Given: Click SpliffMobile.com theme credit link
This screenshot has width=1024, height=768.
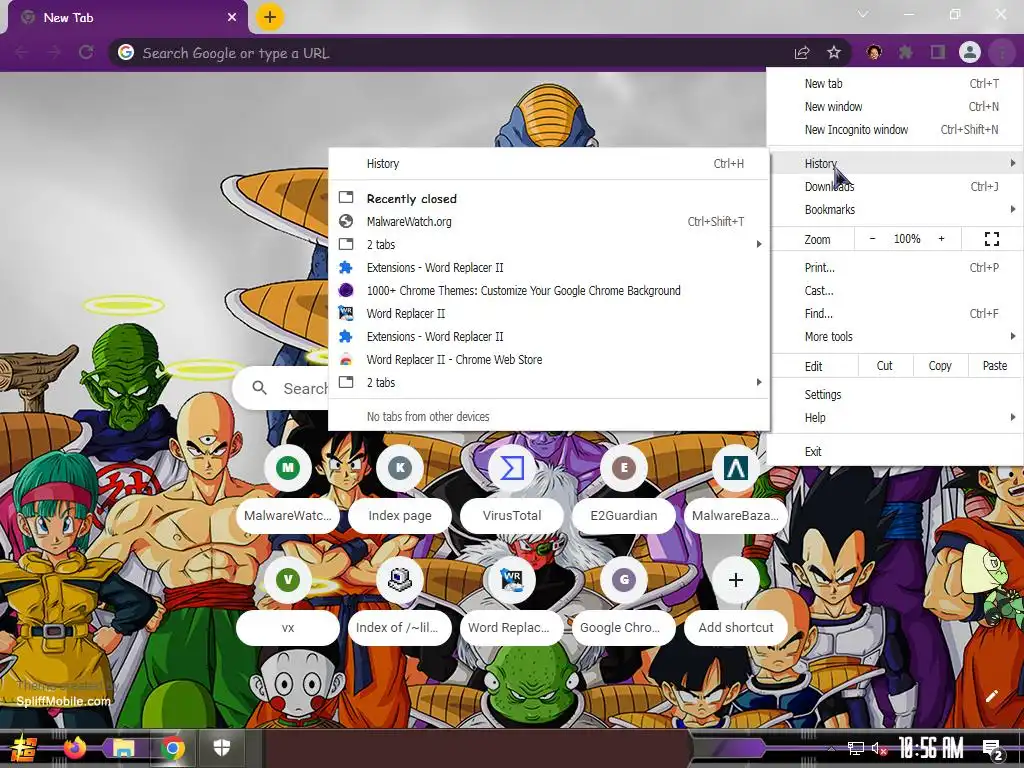Looking at the screenshot, I should (63, 701).
